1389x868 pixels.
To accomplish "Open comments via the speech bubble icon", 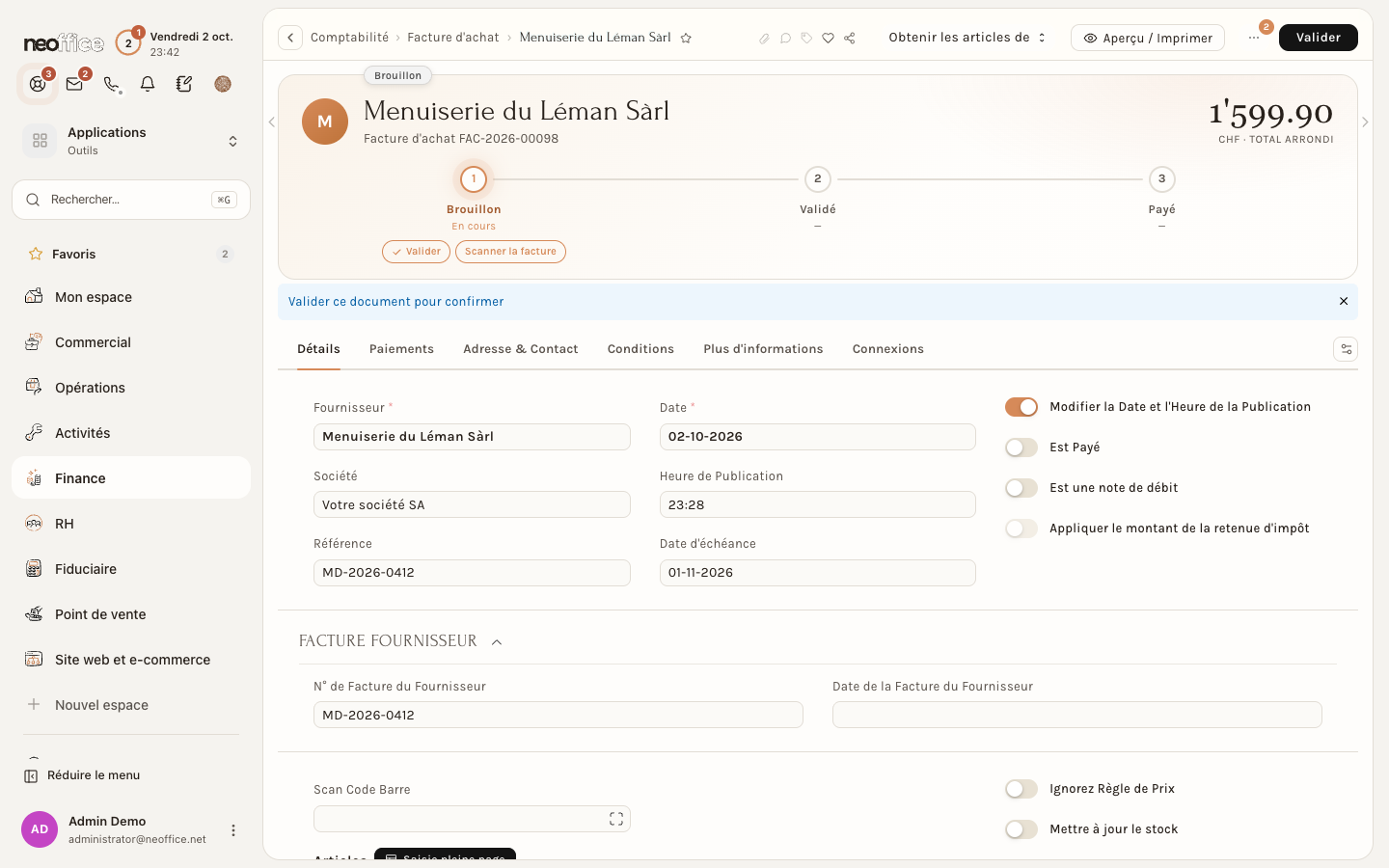I will (x=785, y=38).
